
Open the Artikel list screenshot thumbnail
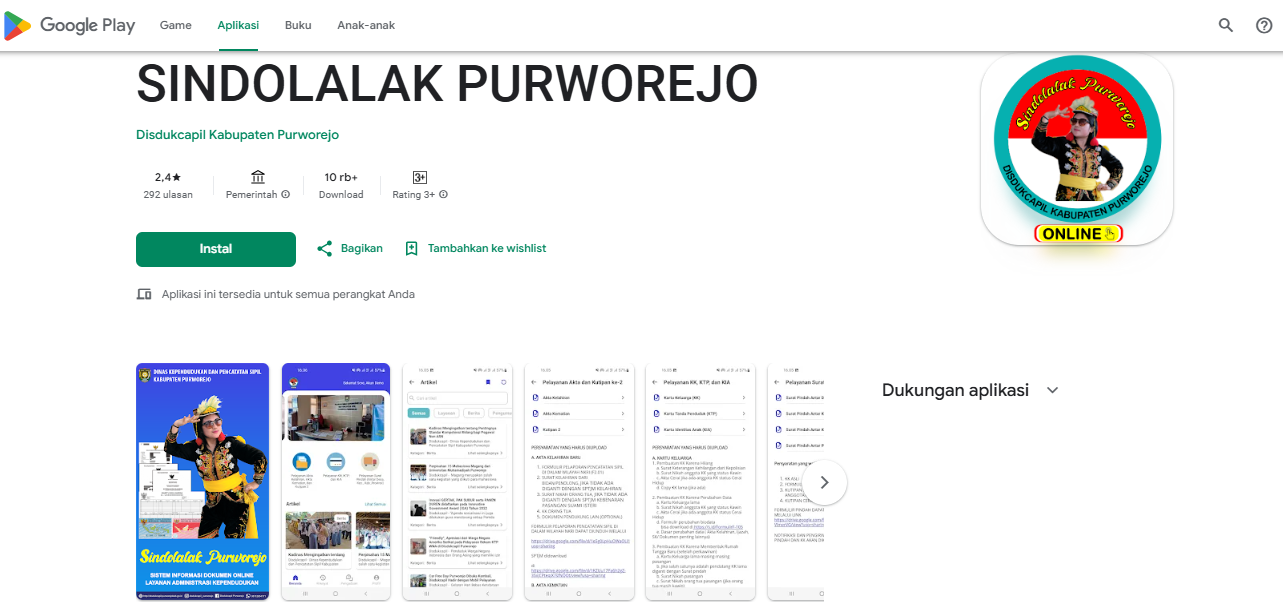[x=457, y=482]
